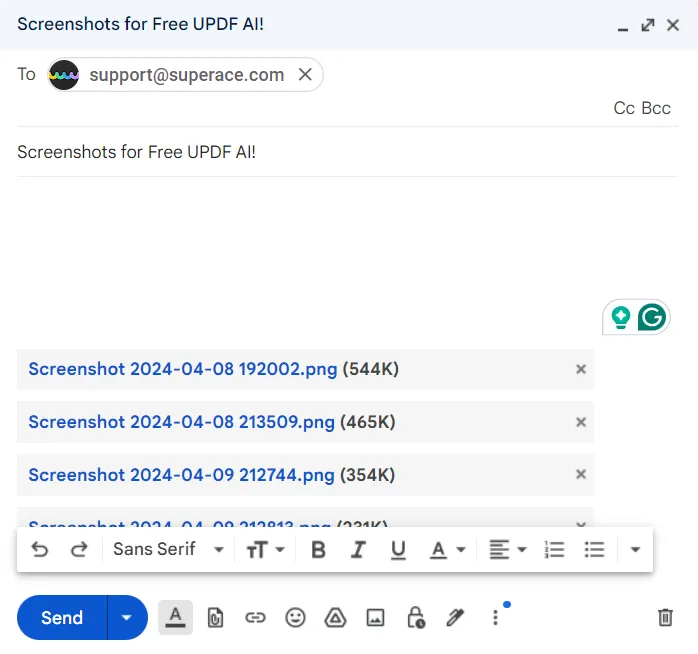Insert files using the Google Drive icon
The image size is (698, 654).
[335, 618]
